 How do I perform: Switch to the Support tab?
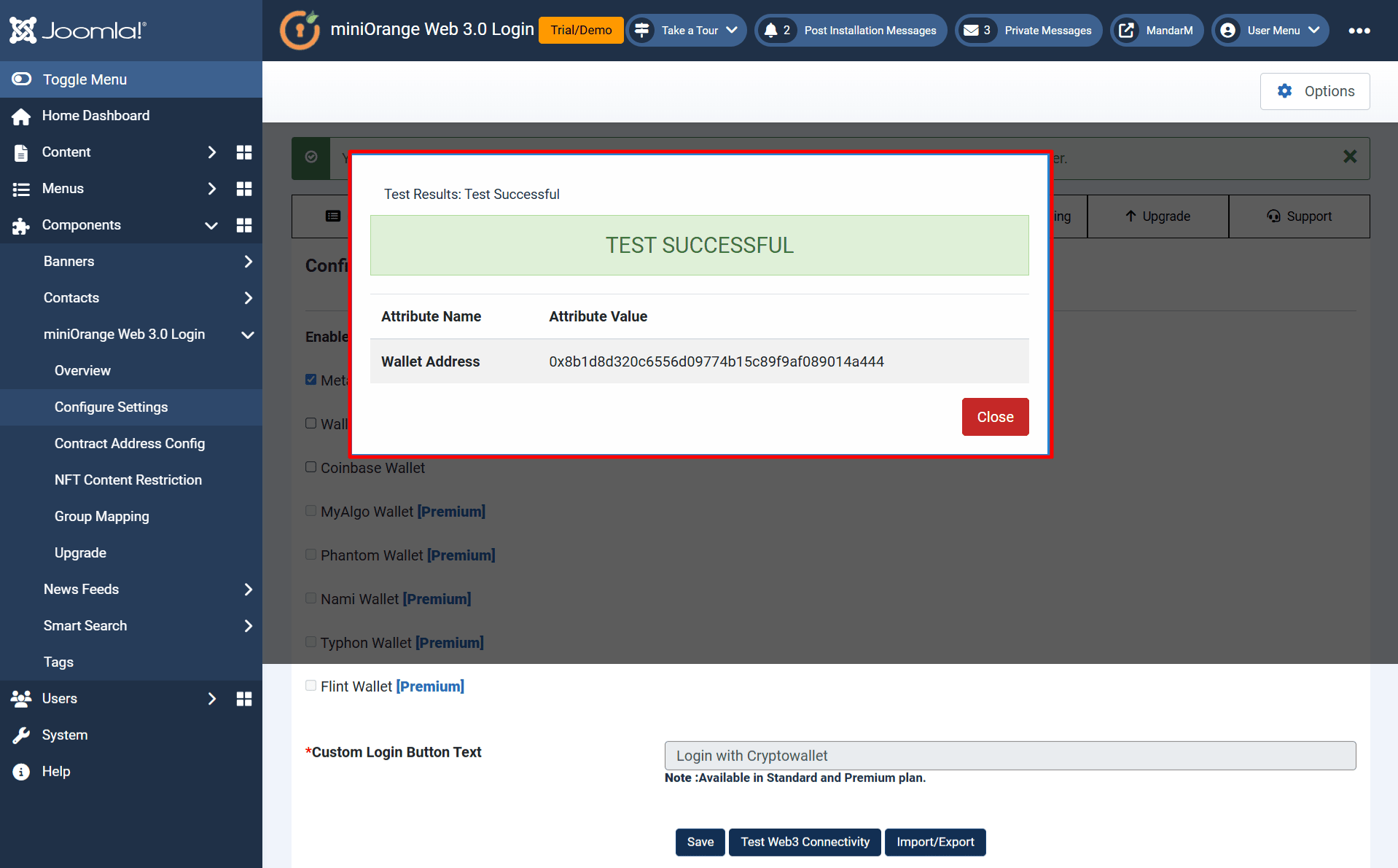[x=1299, y=216]
